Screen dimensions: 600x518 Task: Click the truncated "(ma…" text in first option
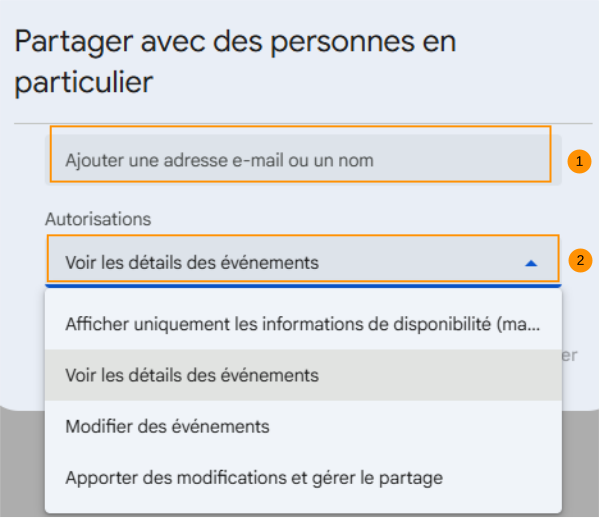click(526, 324)
